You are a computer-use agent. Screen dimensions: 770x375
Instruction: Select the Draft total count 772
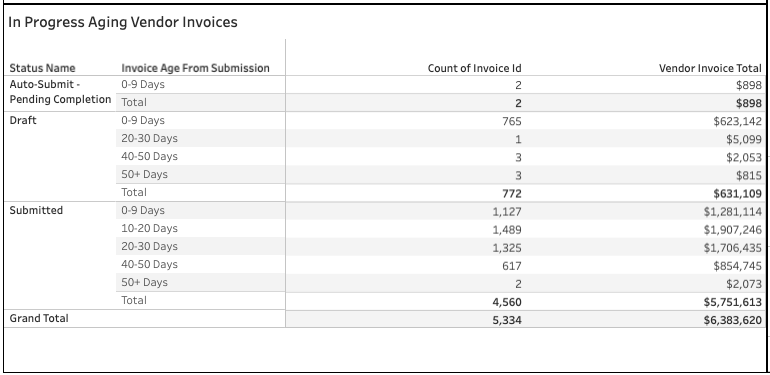(x=512, y=193)
